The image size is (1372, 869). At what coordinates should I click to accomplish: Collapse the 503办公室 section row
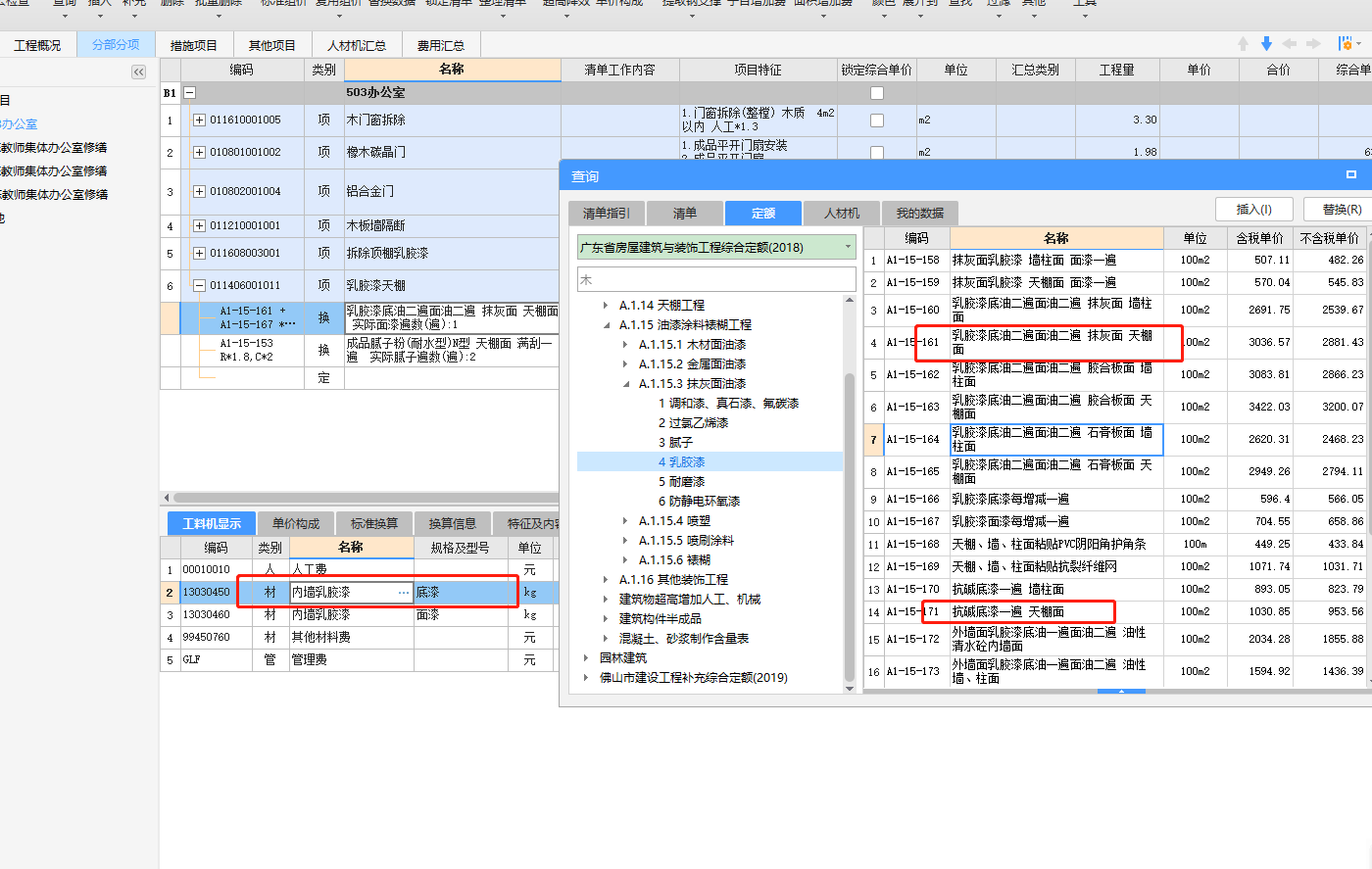190,93
